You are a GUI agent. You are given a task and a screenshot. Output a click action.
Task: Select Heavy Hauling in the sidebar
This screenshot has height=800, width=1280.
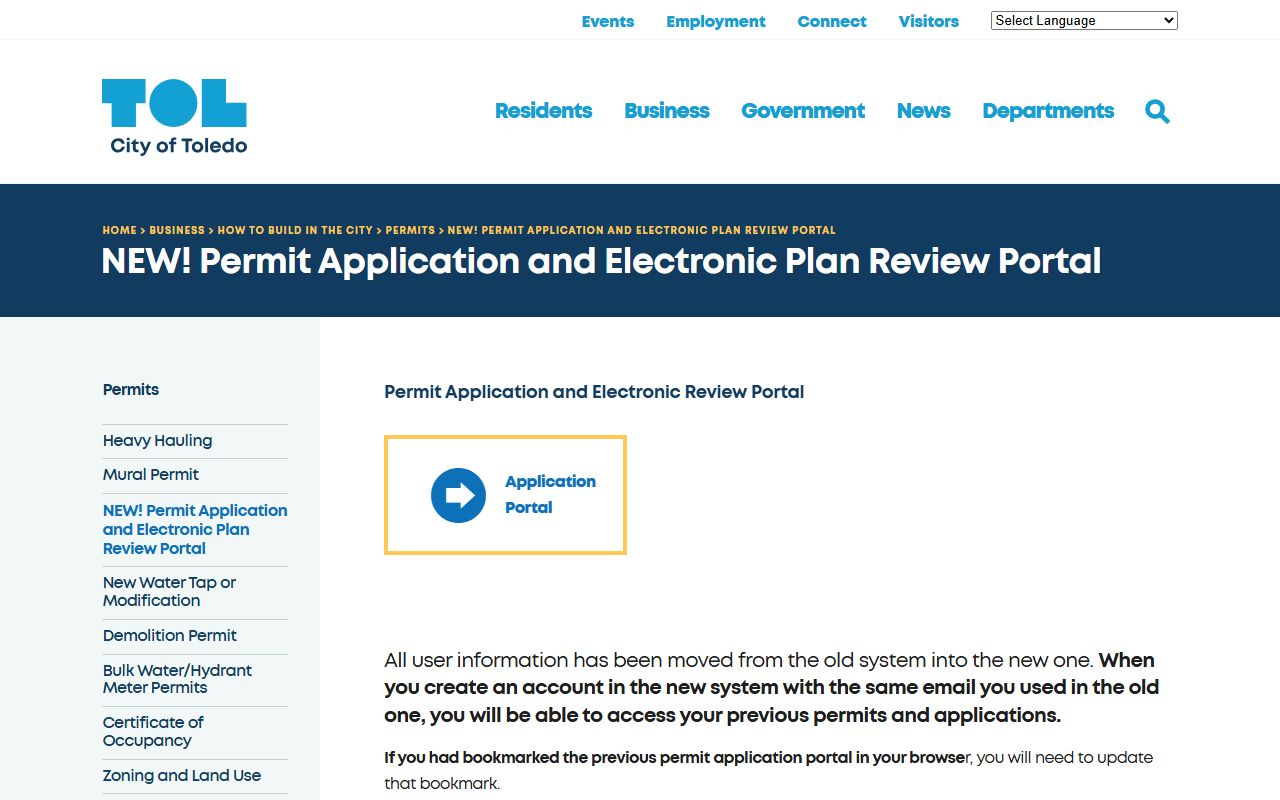point(157,441)
